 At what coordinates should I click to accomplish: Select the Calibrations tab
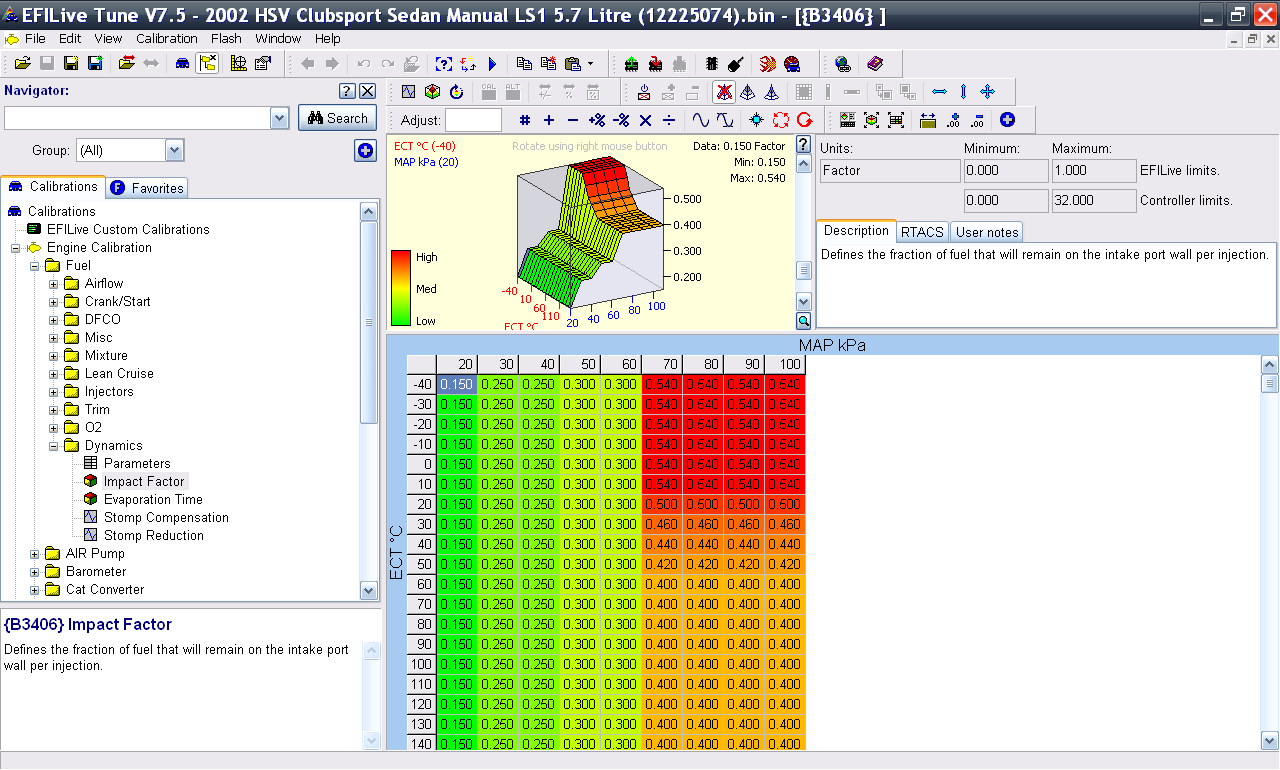click(x=52, y=187)
